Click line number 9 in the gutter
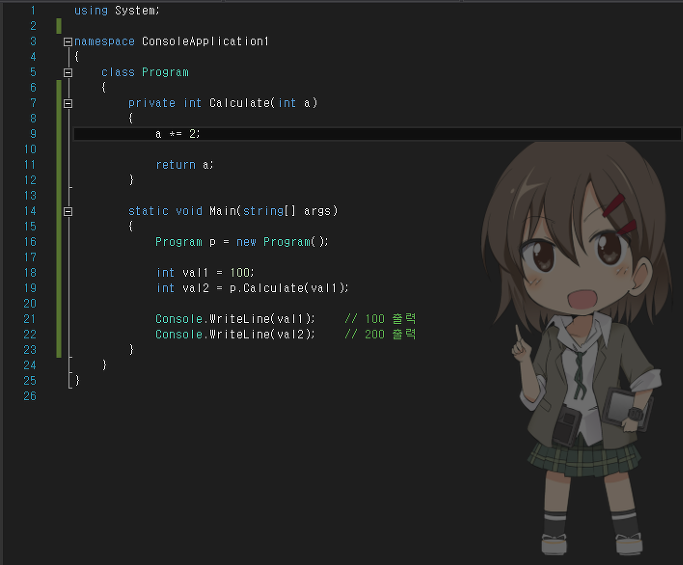 pos(33,134)
